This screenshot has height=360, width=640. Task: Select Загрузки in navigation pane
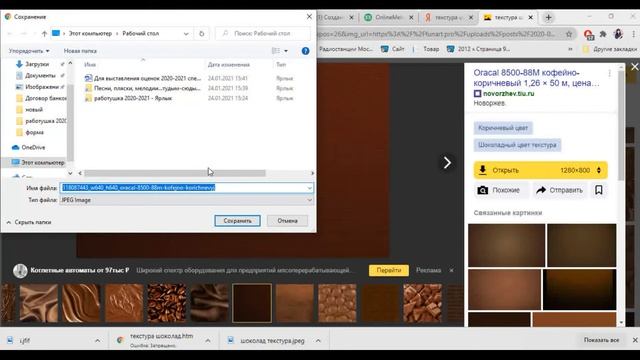point(37,64)
